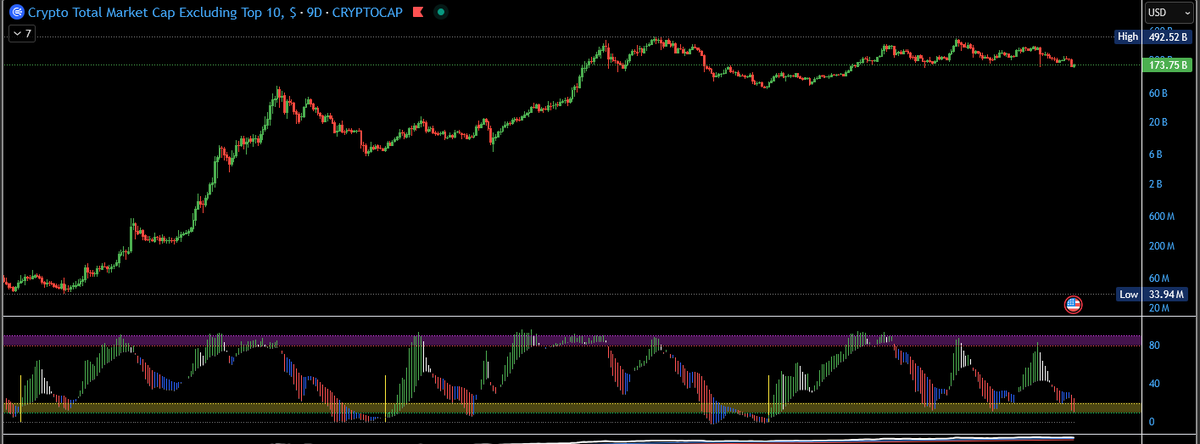Expand the collapsed indicators legend showing 7
Screen dimensions: 1200x444
point(21,33)
